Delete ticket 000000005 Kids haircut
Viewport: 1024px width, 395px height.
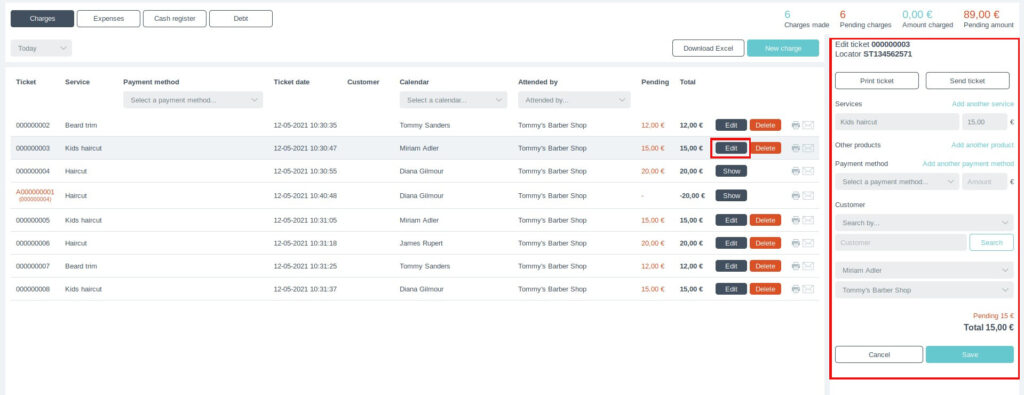point(765,220)
